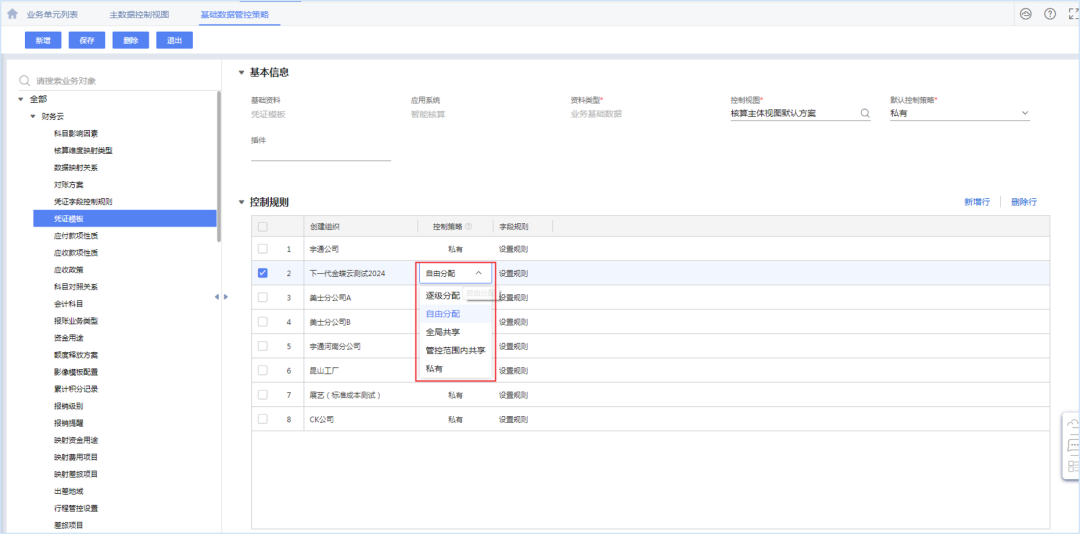Choose 私有 from the dropdown list

click(x=455, y=369)
